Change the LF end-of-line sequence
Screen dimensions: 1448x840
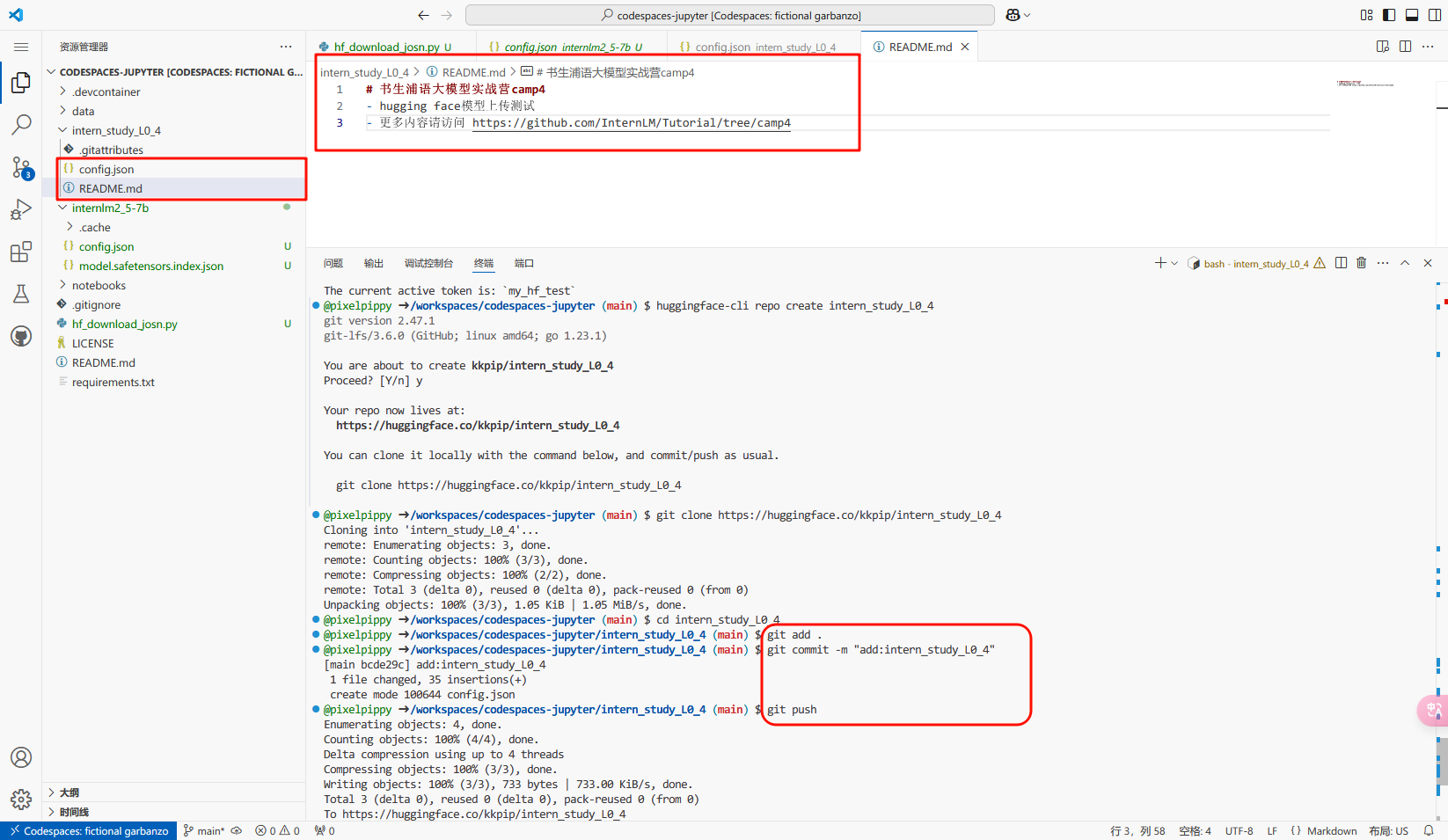1272,831
